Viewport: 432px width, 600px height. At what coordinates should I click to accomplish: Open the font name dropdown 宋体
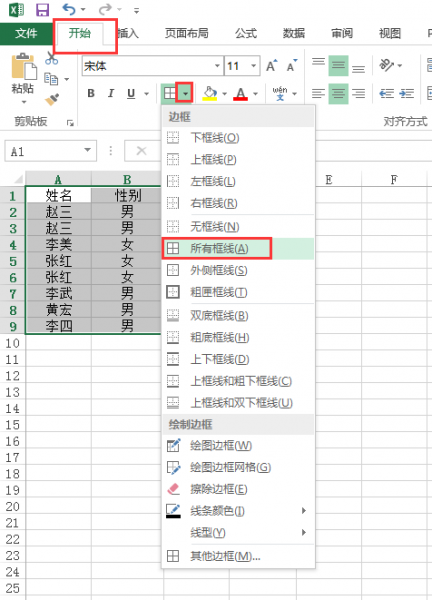click(x=217, y=66)
